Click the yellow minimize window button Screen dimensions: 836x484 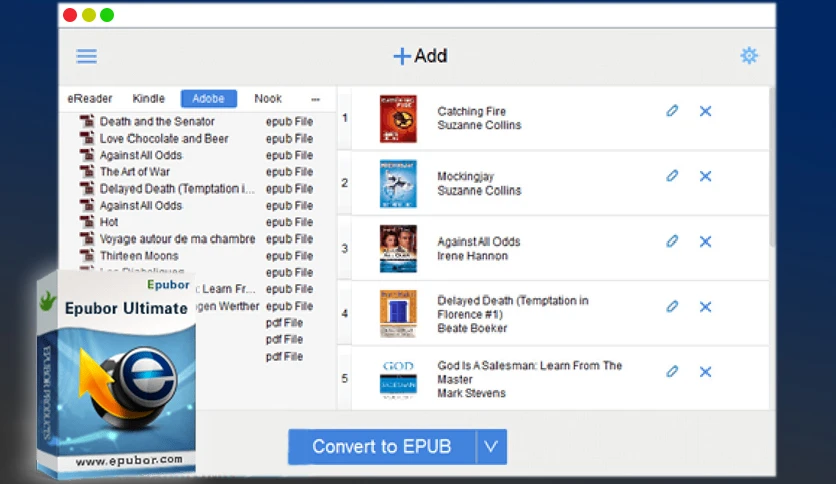[89, 15]
